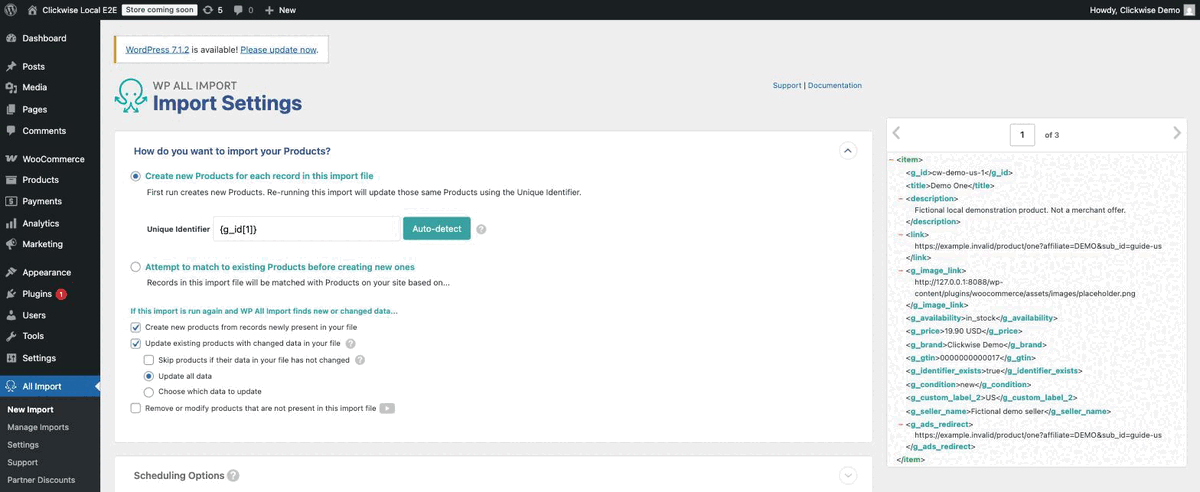Click the Marketing megaphone icon
The height and width of the screenshot is (492, 1200).
11,244
